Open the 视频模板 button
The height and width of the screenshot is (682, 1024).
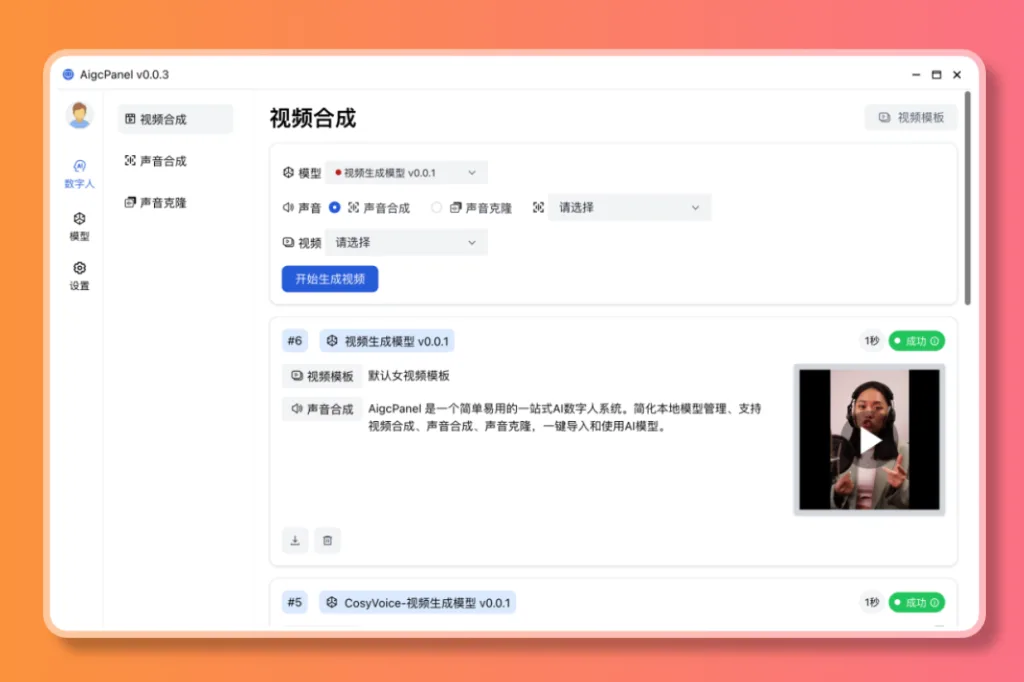point(911,118)
